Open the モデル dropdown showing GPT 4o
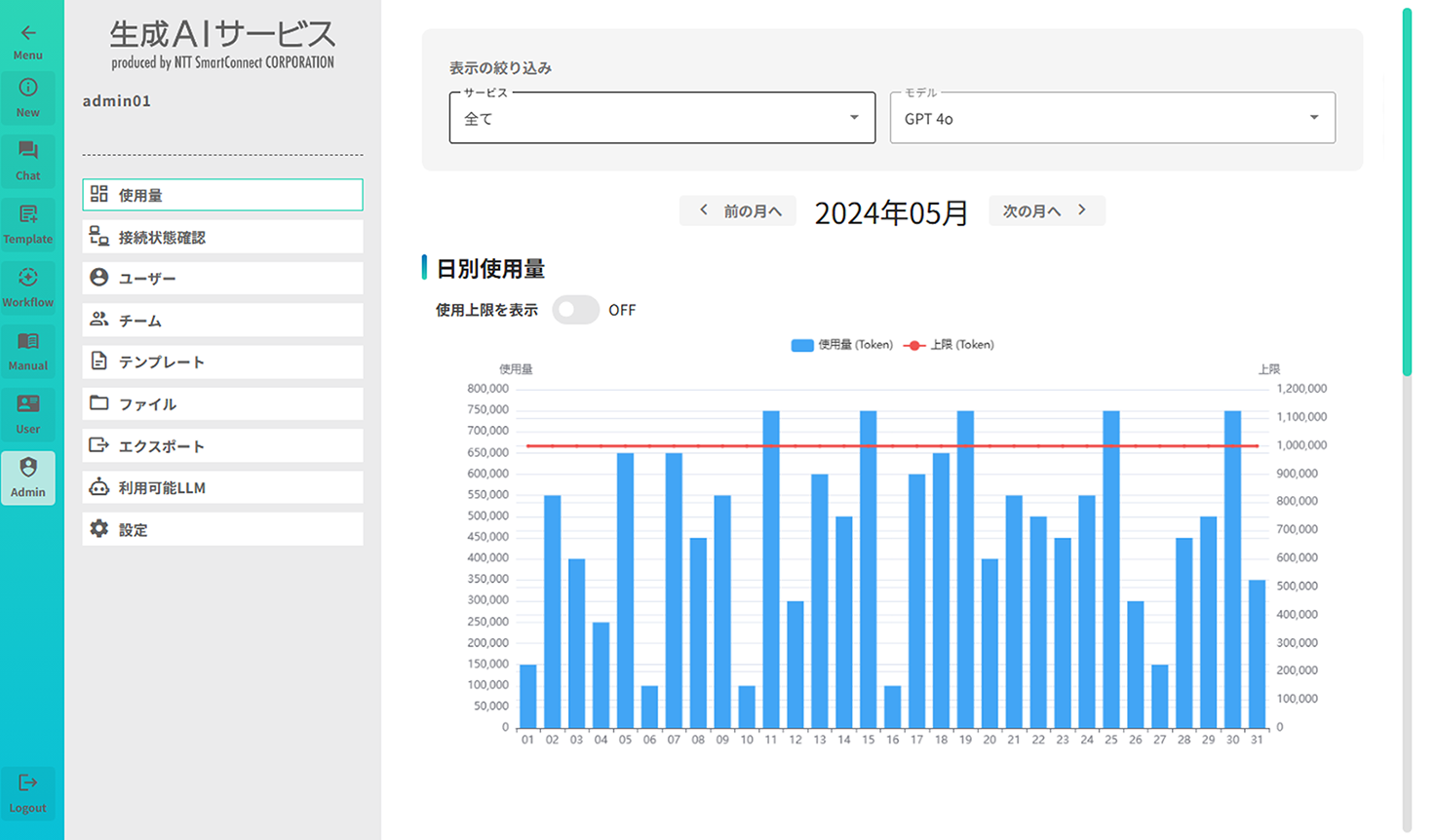Screen dimensions: 1436x840 [x=1112, y=118]
